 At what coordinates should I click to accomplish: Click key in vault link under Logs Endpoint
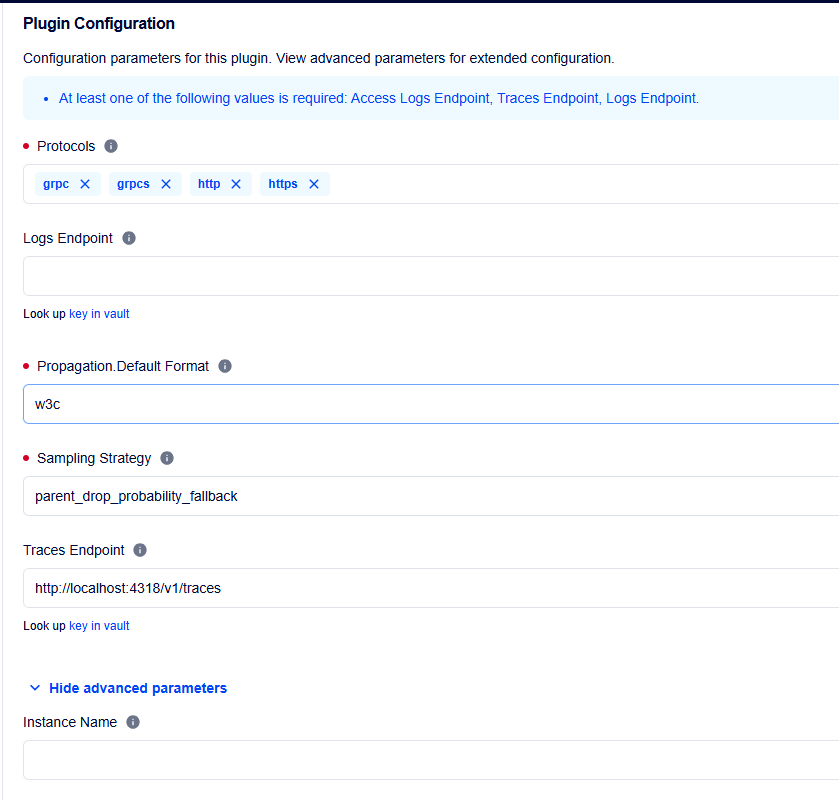99,314
